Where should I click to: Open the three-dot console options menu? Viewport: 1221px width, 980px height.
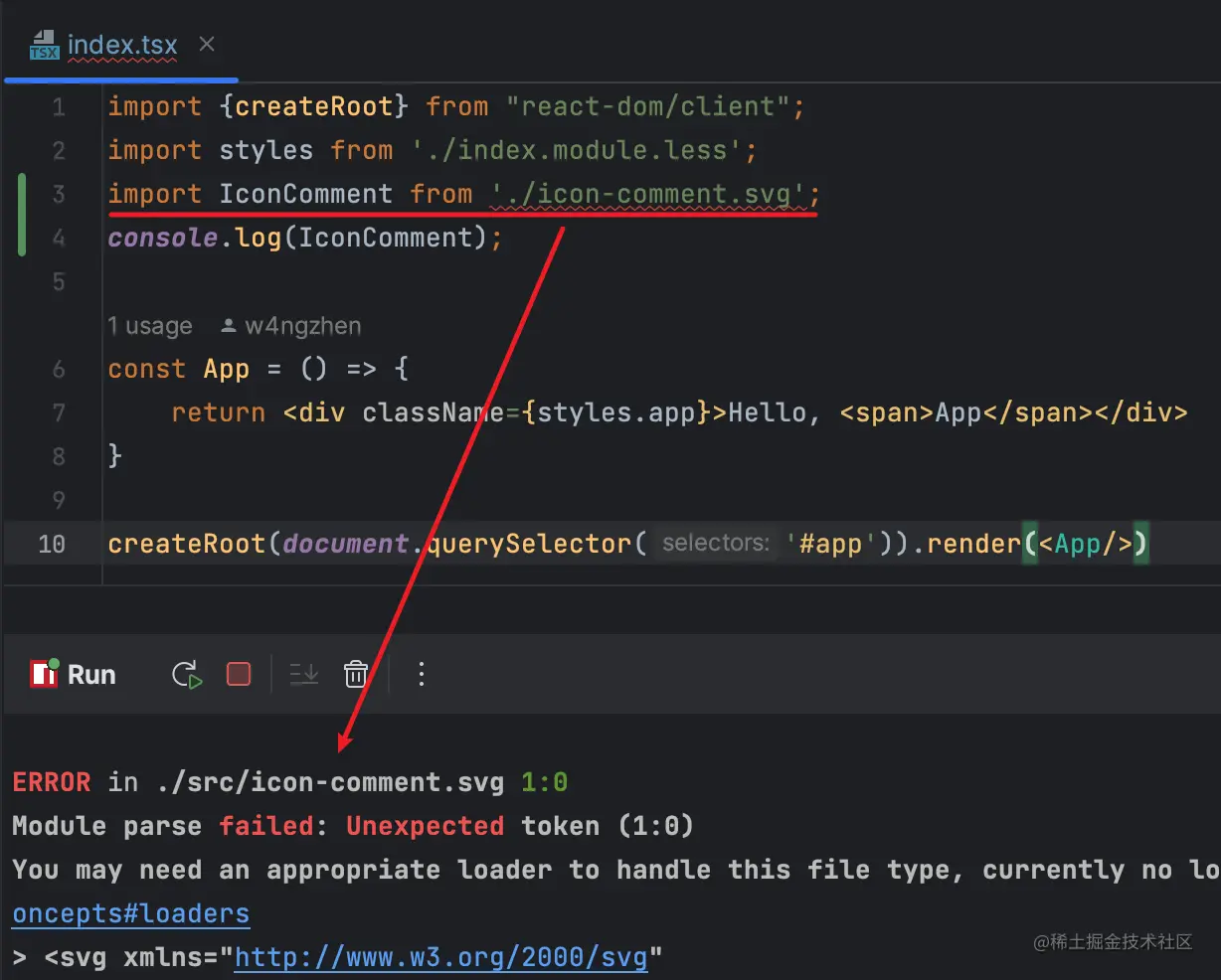click(422, 674)
